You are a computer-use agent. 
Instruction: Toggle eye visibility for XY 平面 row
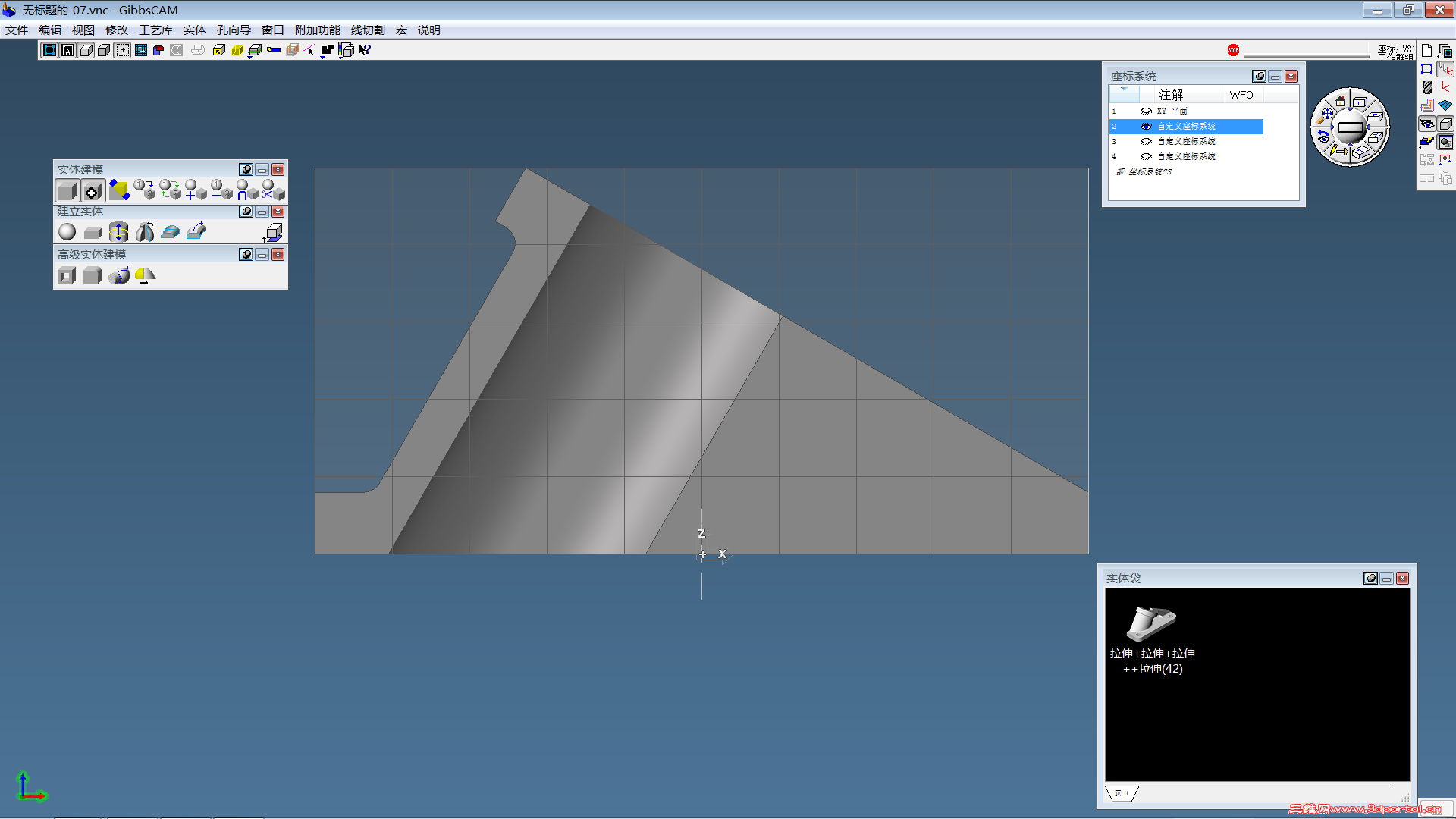point(1146,111)
